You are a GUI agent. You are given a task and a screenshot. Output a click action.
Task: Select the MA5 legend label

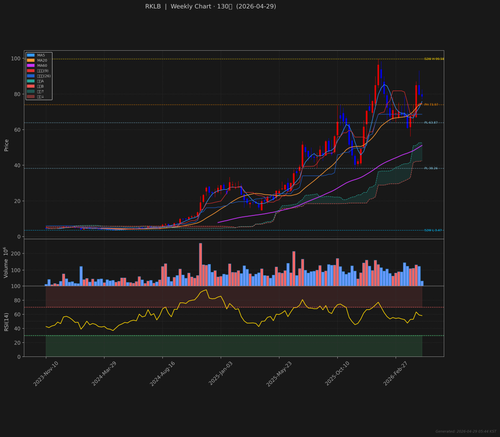[x=41, y=55]
